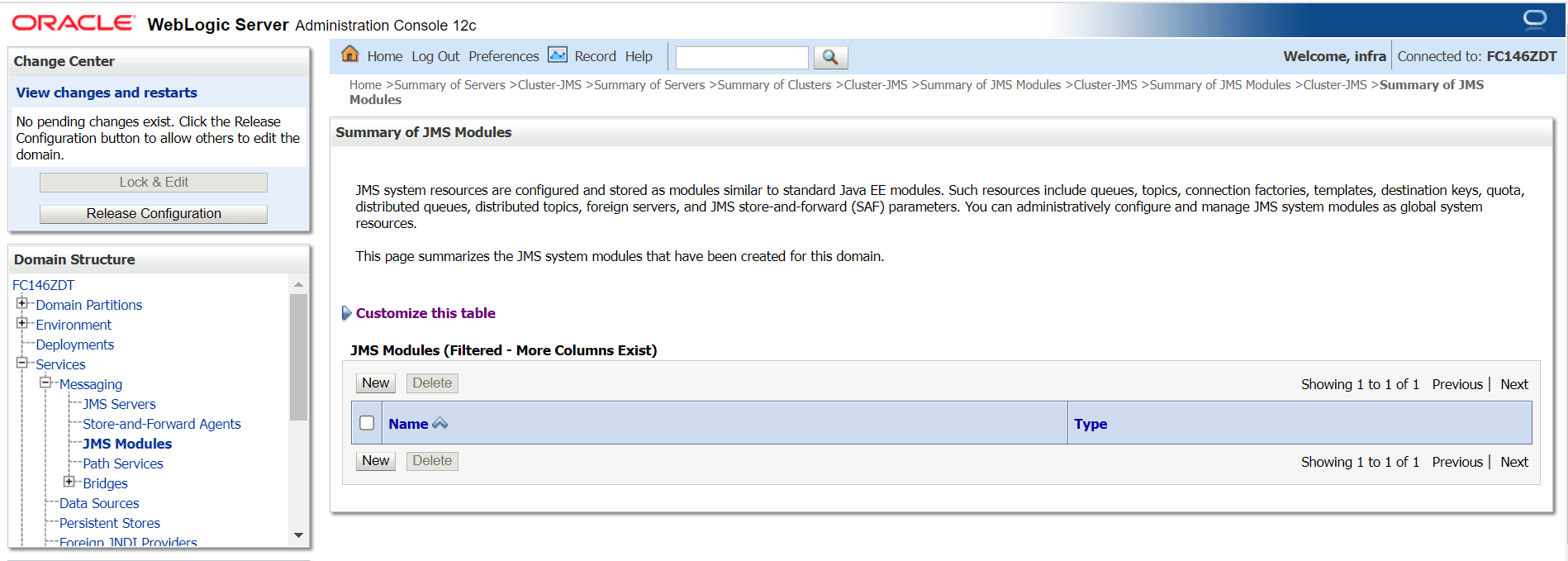Open JMS Servers in the tree
The width and height of the screenshot is (1568, 561).
coord(119,404)
